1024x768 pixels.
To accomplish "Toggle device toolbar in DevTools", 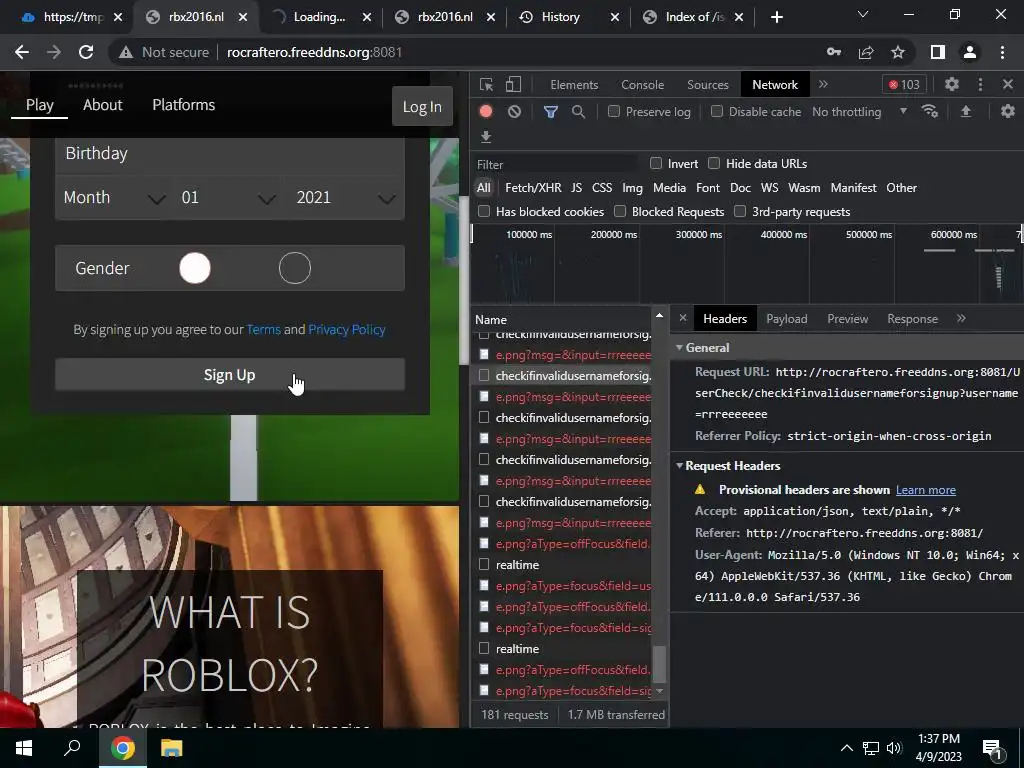I will [514, 84].
